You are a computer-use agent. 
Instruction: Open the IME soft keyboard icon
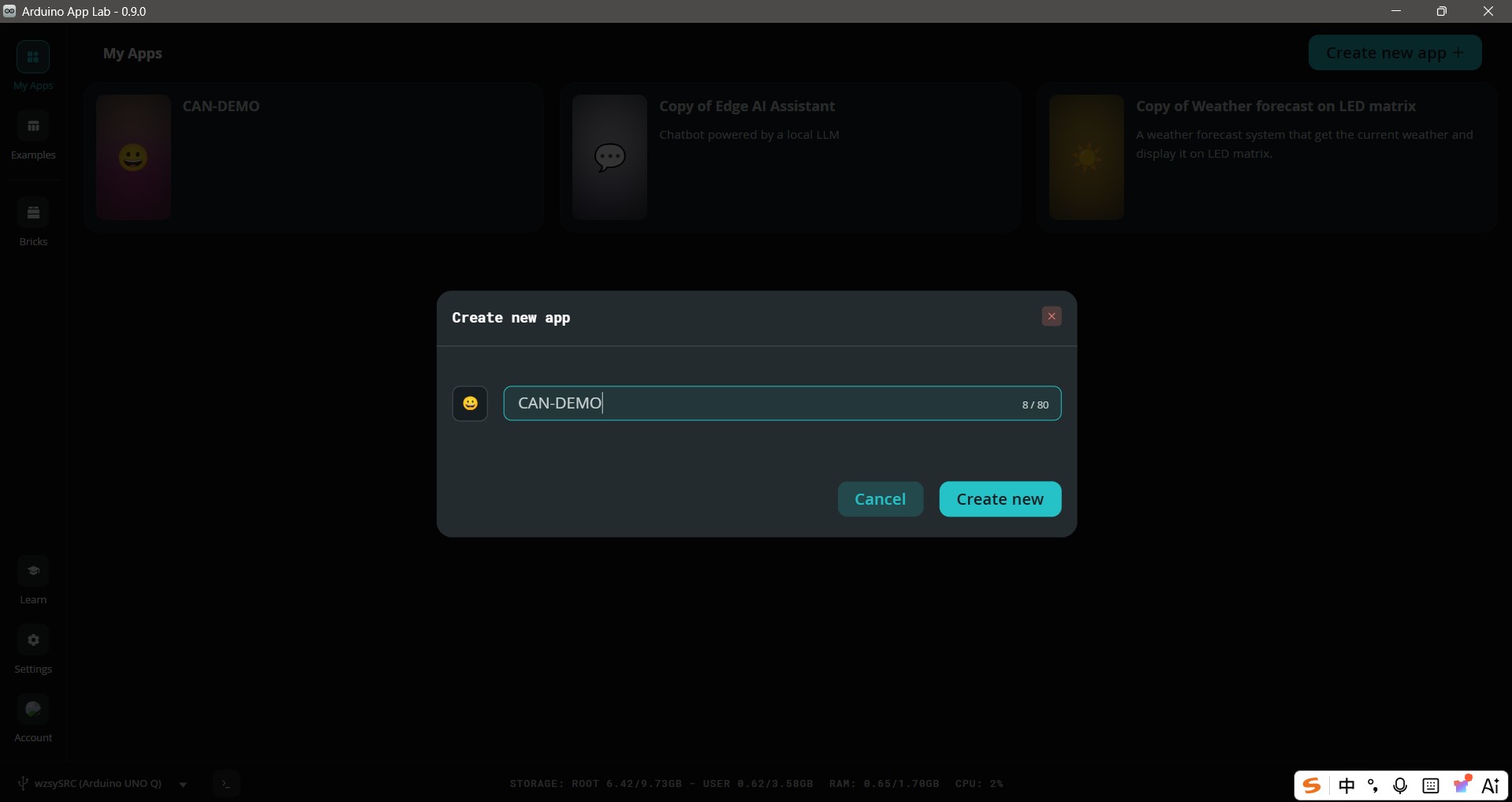(1431, 785)
